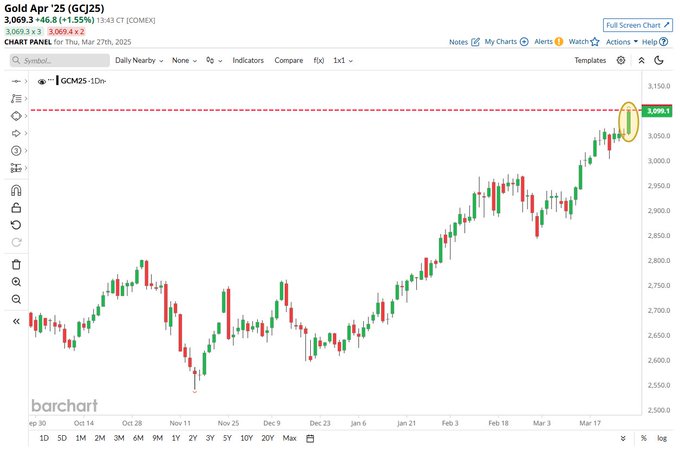Screen dimensions: 680x452
Task: Open the 1x1 grid layout dropdown
Action: point(343,60)
